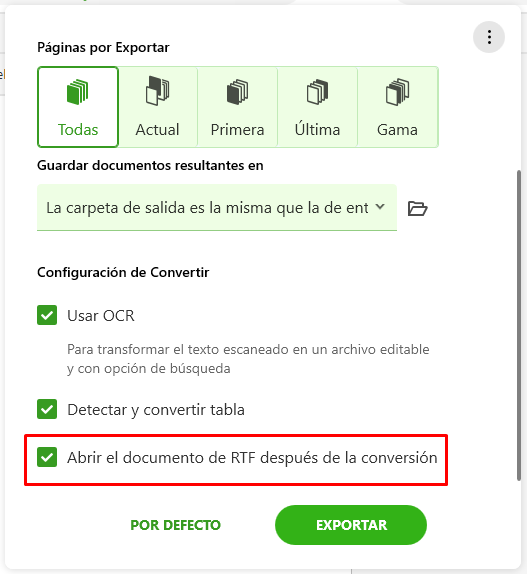Select the Todas pages stack icon

point(78,92)
